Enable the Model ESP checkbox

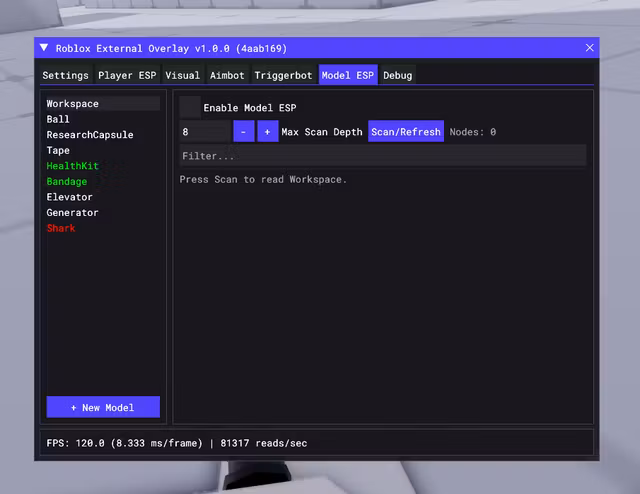190,107
